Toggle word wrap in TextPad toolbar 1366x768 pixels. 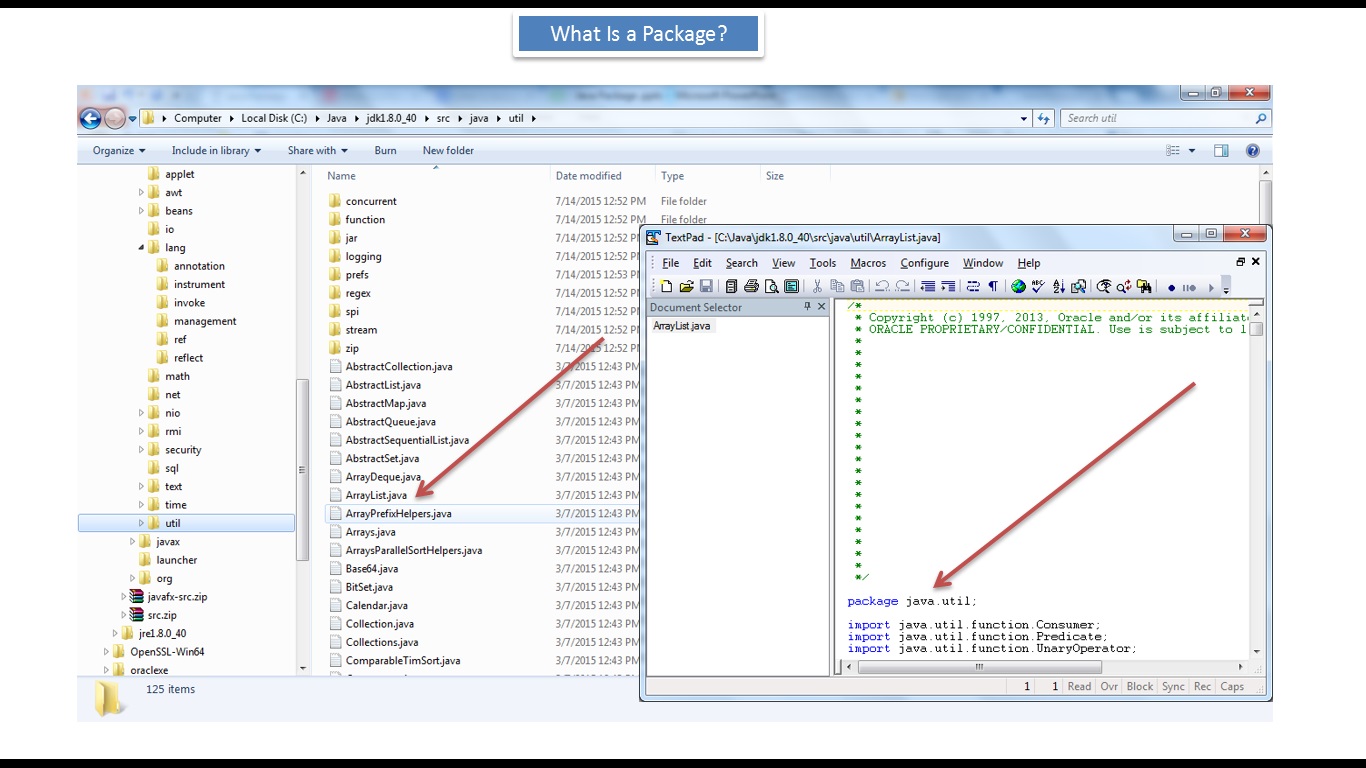pos(973,287)
